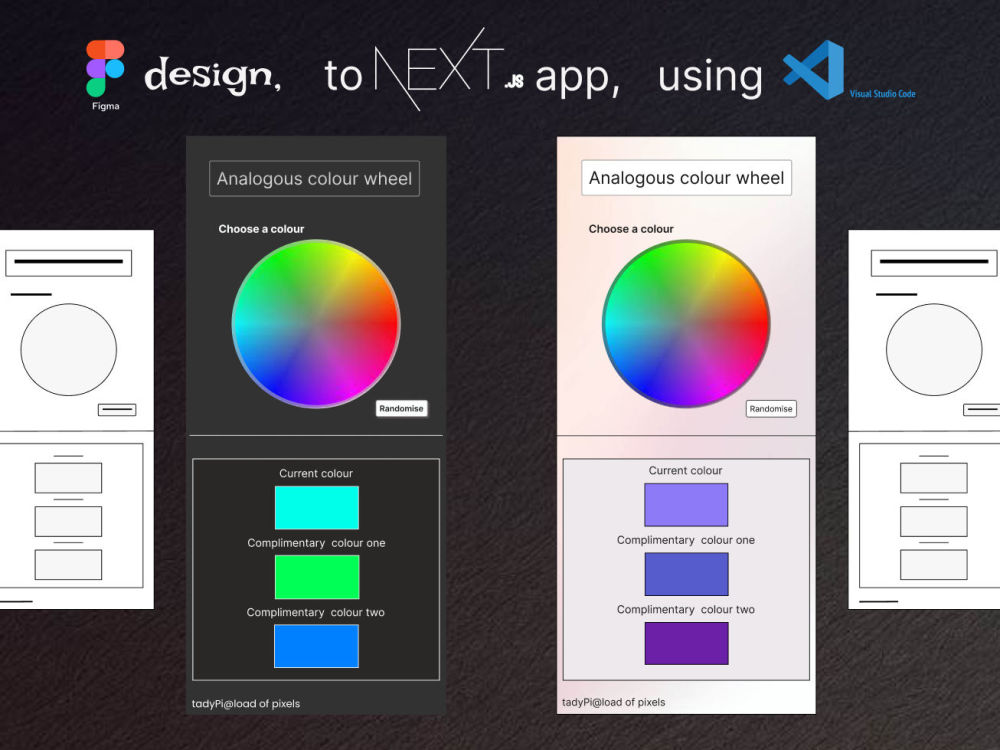The image size is (1000, 750).
Task: Click the title bar placeholder in right wireframe
Action: point(934,263)
